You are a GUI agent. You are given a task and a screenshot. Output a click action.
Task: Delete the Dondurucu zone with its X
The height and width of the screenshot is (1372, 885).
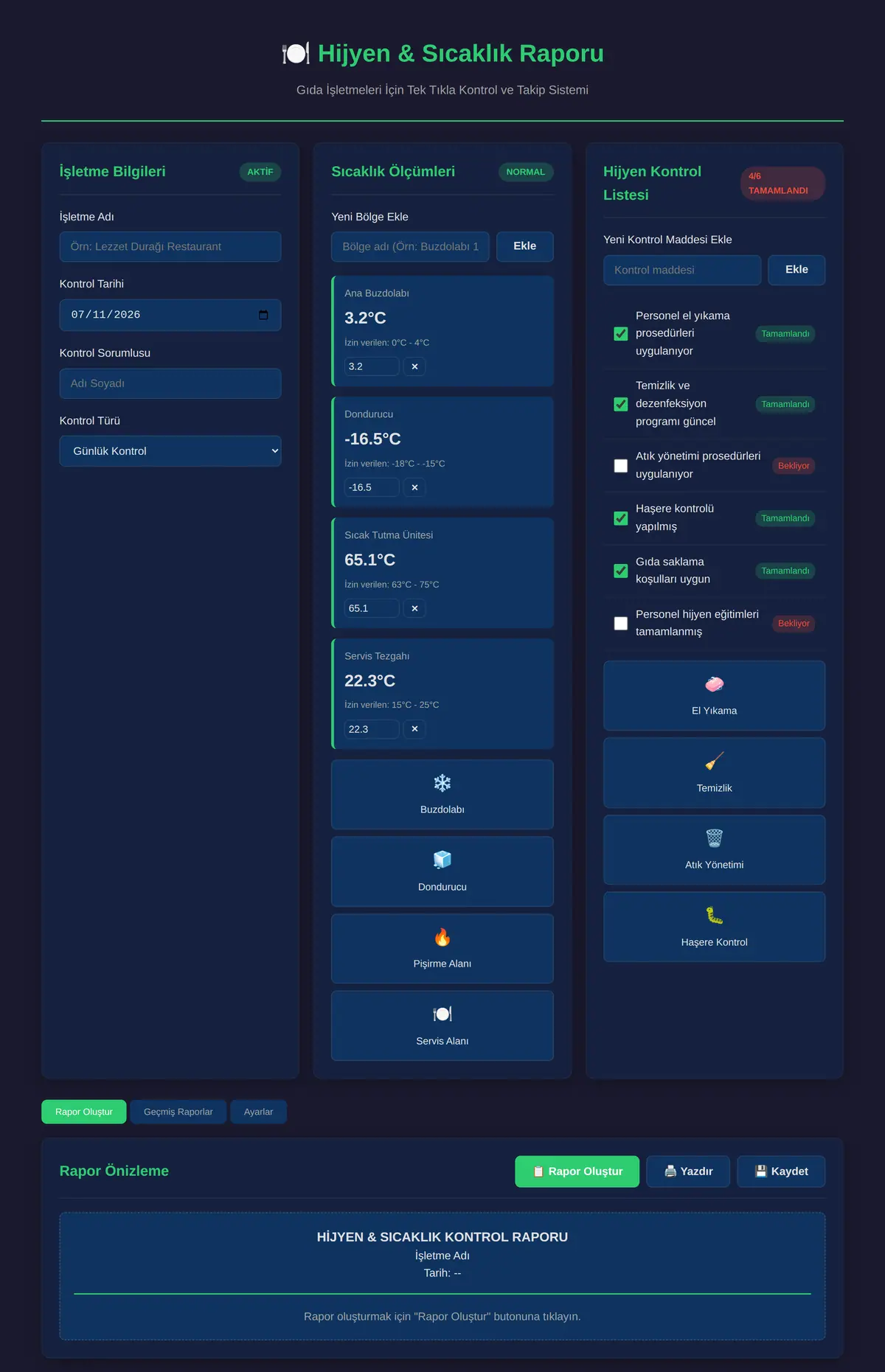tap(414, 487)
